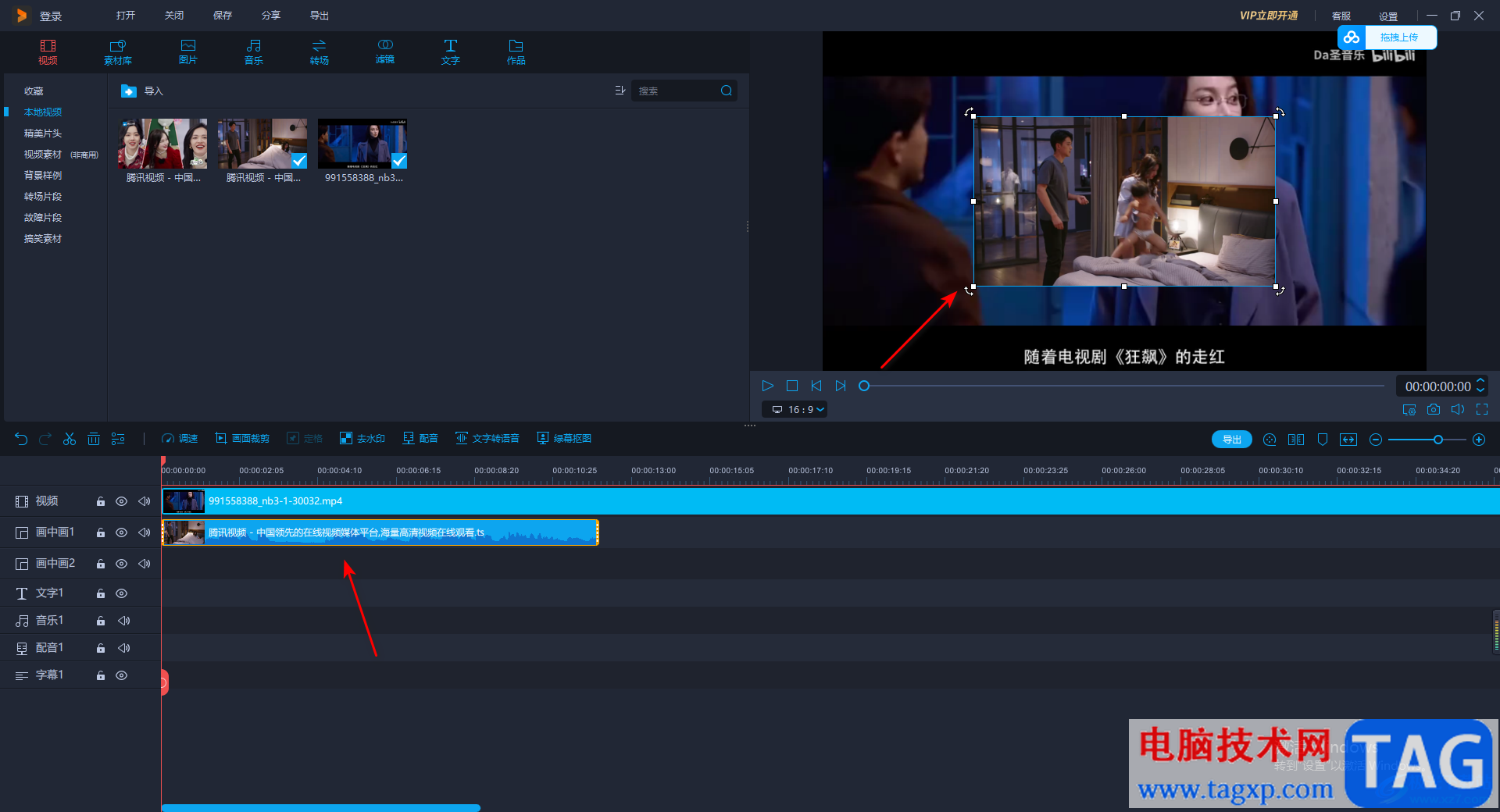1500x812 pixels.
Task: Click the 拖拽上传 upload button
Action: coord(1387,37)
